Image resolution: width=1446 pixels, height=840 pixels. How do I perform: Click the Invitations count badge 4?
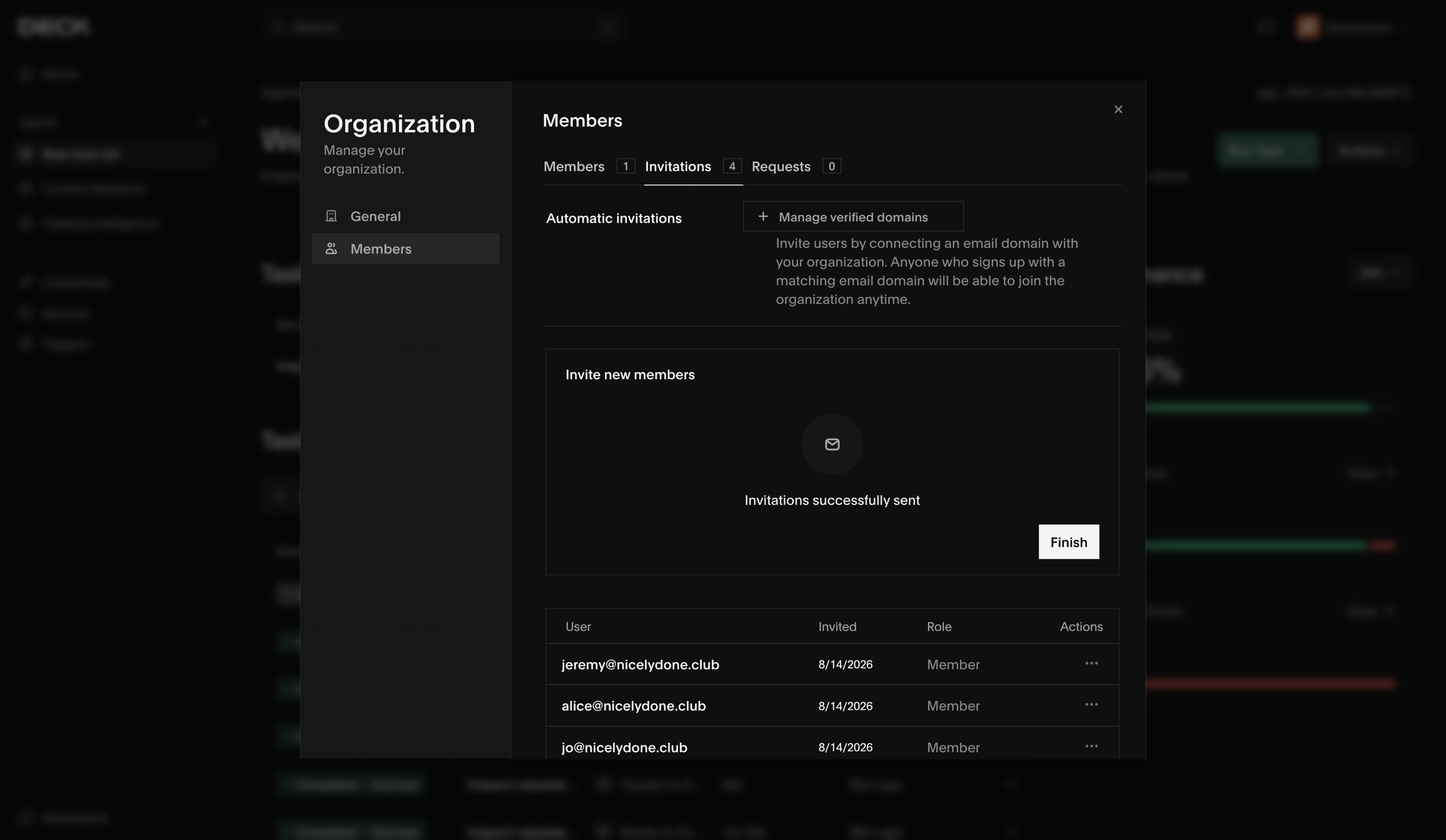coord(732,166)
